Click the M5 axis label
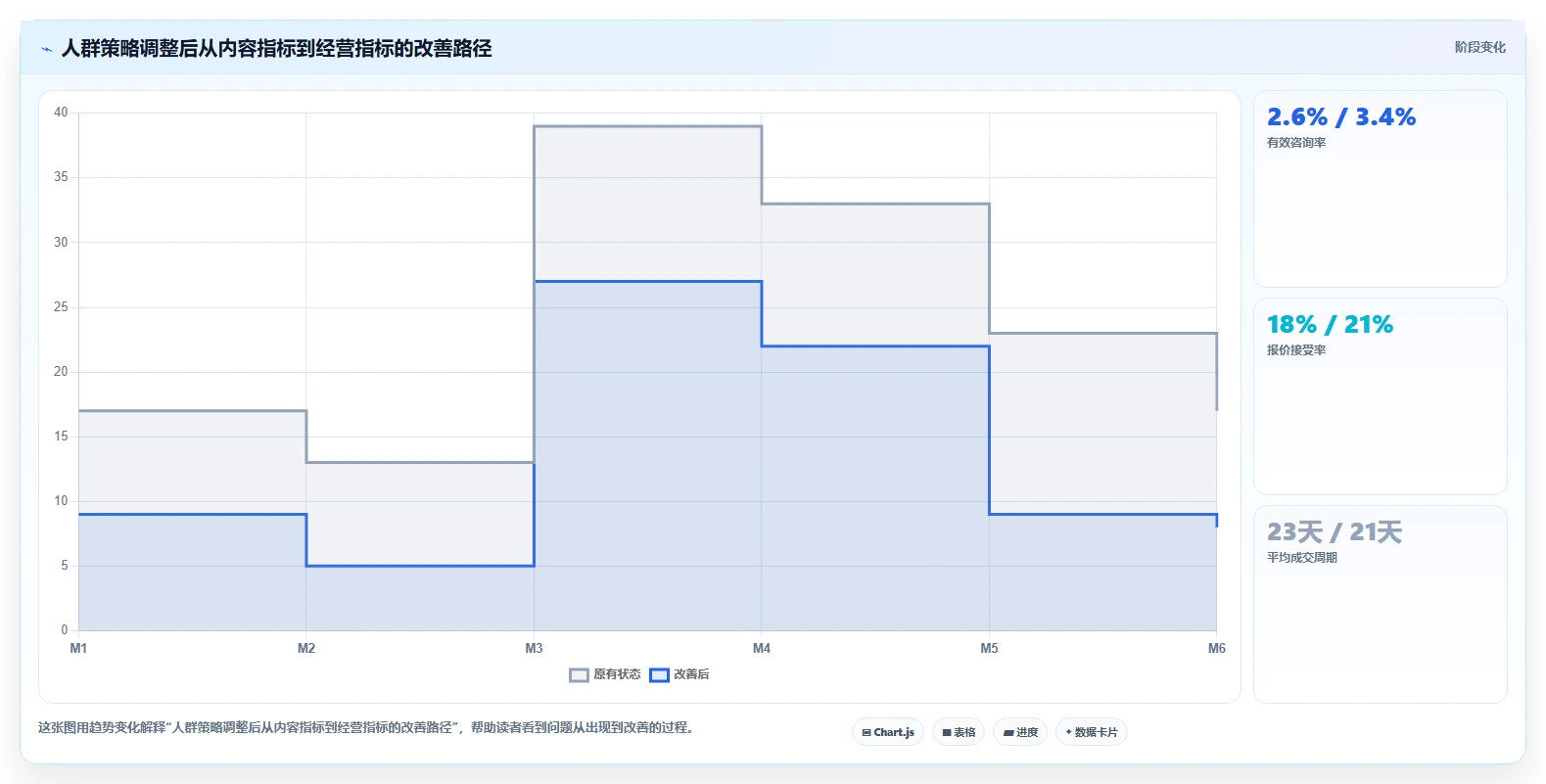Image resolution: width=1546 pixels, height=784 pixels. tap(989, 648)
